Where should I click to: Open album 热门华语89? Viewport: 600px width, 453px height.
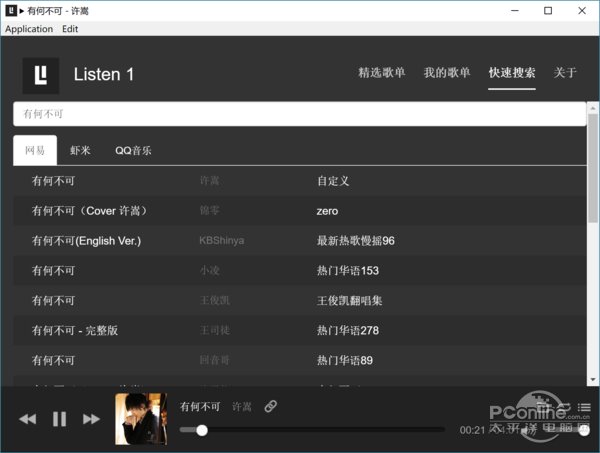coord(344,360)
